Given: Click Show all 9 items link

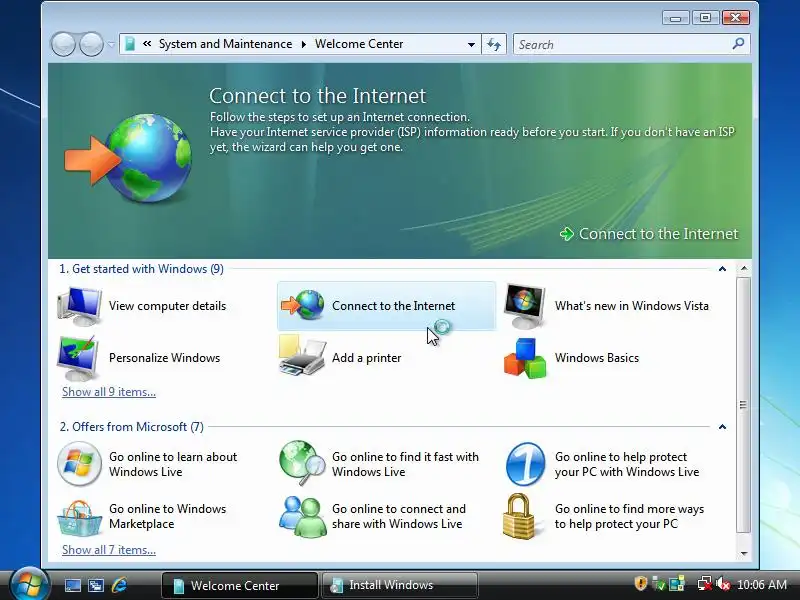Looking at the screenshot, I should coord(109,392).
